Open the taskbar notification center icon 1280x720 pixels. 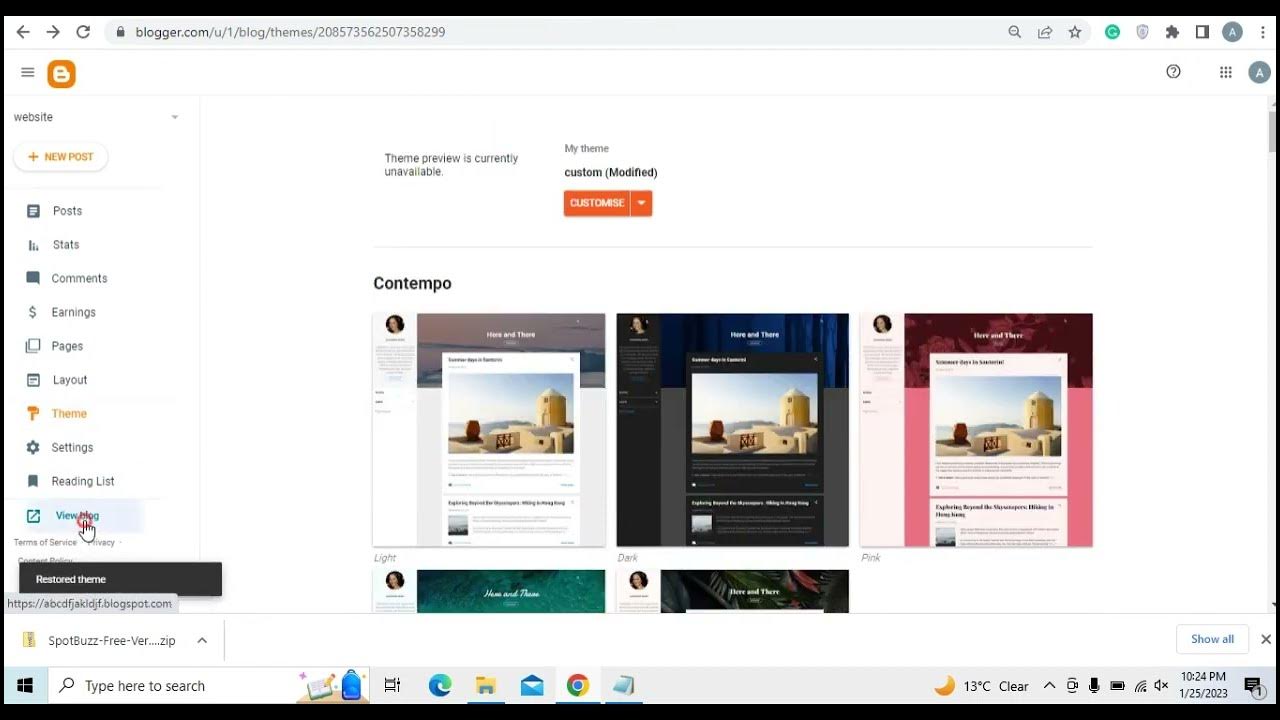1253,686
